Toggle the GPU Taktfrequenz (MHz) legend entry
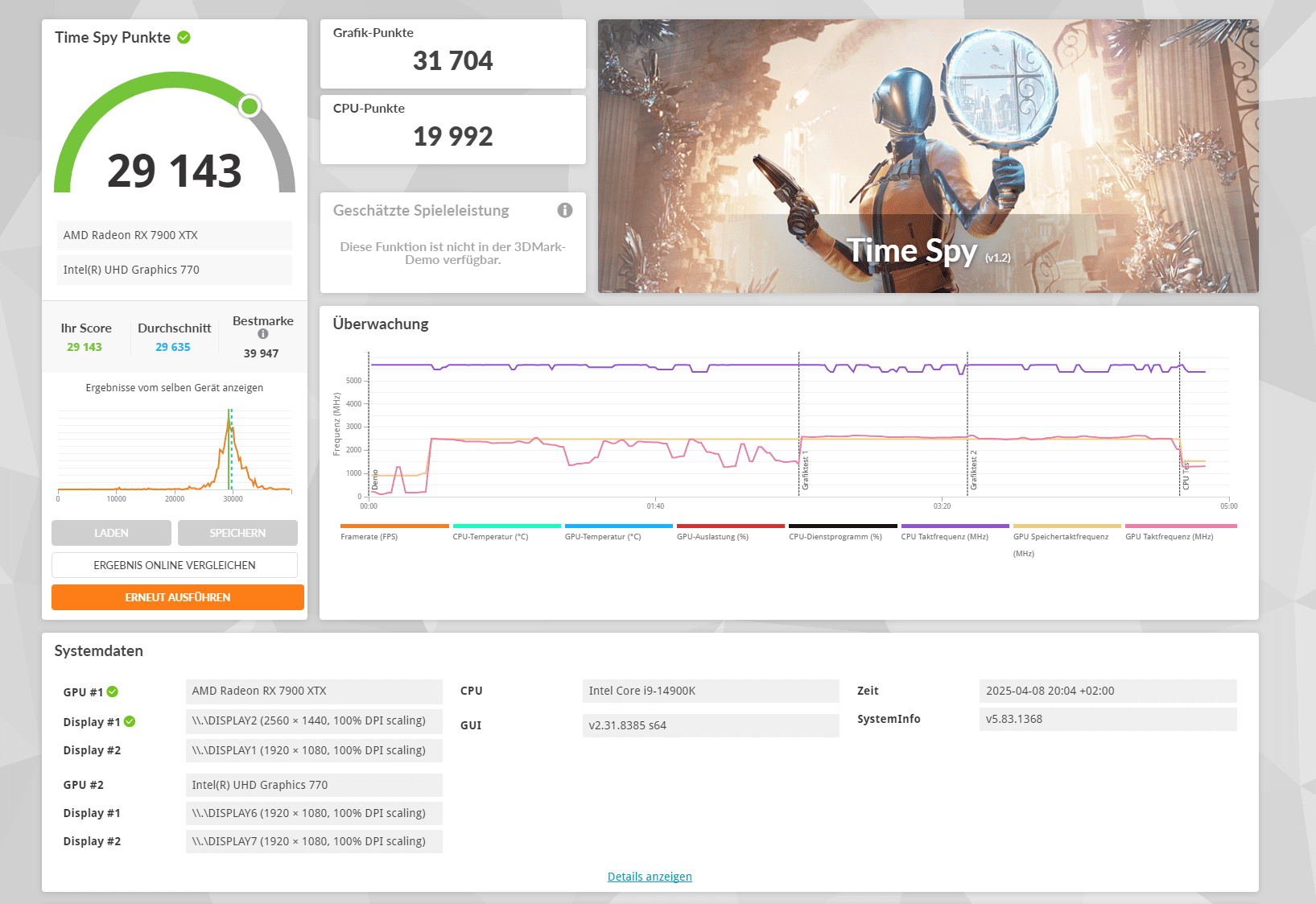 [1179, 532]
